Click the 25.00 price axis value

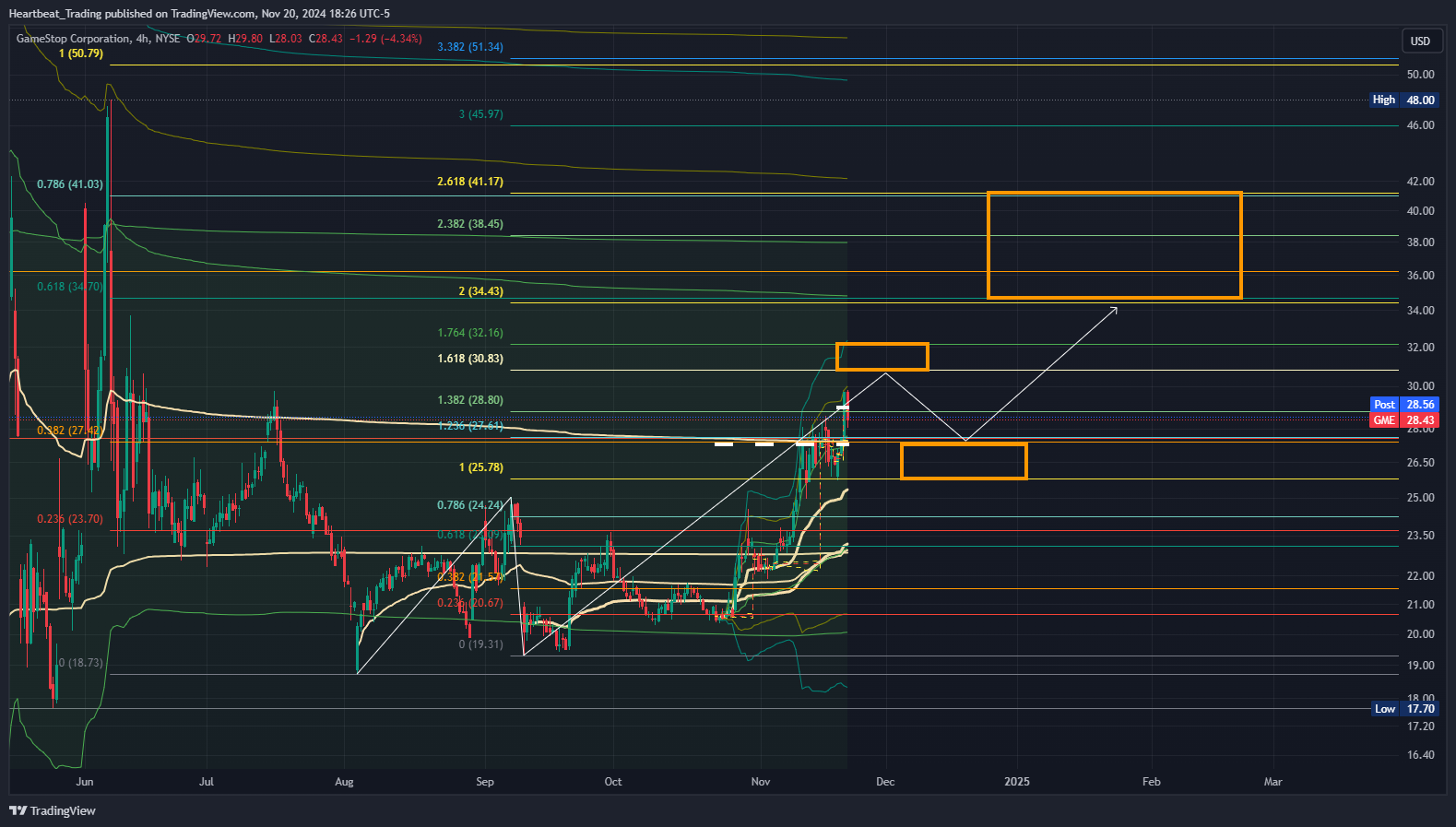click(1420, 498)
